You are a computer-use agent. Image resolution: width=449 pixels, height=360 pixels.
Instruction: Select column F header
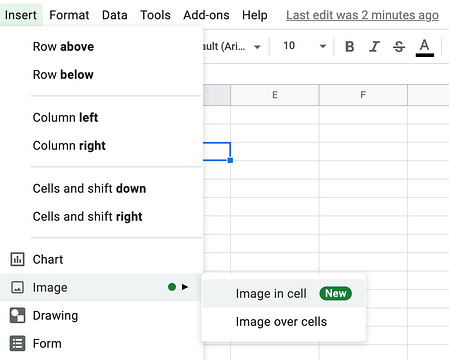363,95
